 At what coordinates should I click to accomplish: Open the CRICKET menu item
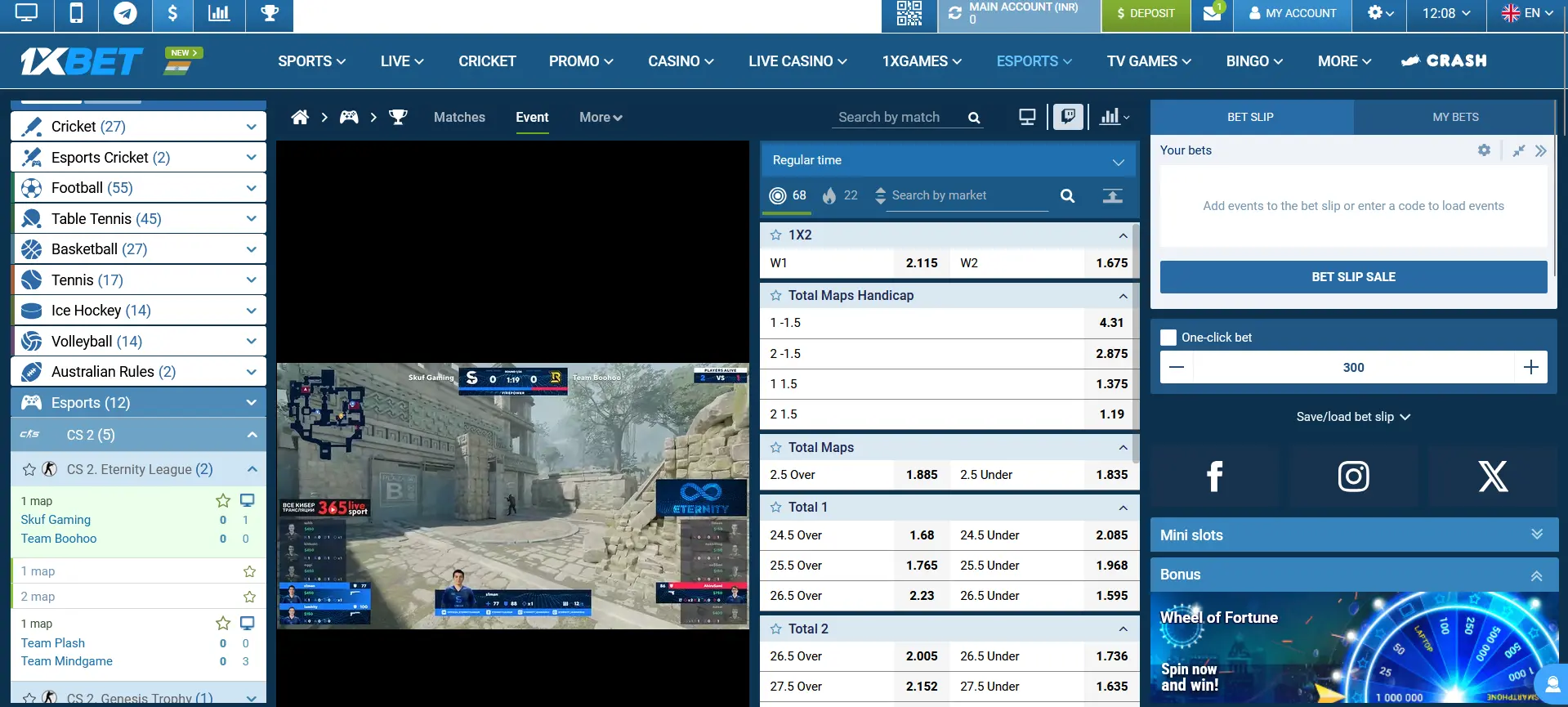(487, 61)
